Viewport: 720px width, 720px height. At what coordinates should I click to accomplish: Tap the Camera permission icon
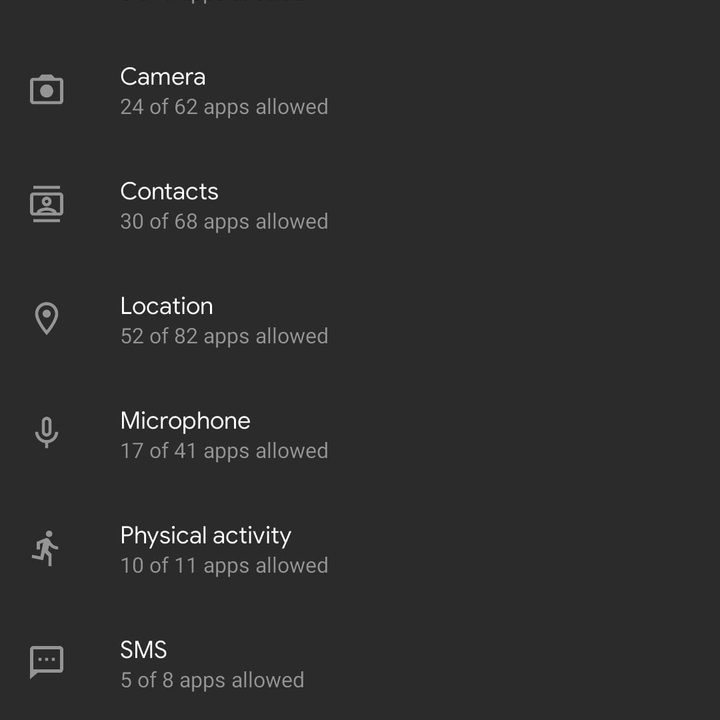pos(46,90)
